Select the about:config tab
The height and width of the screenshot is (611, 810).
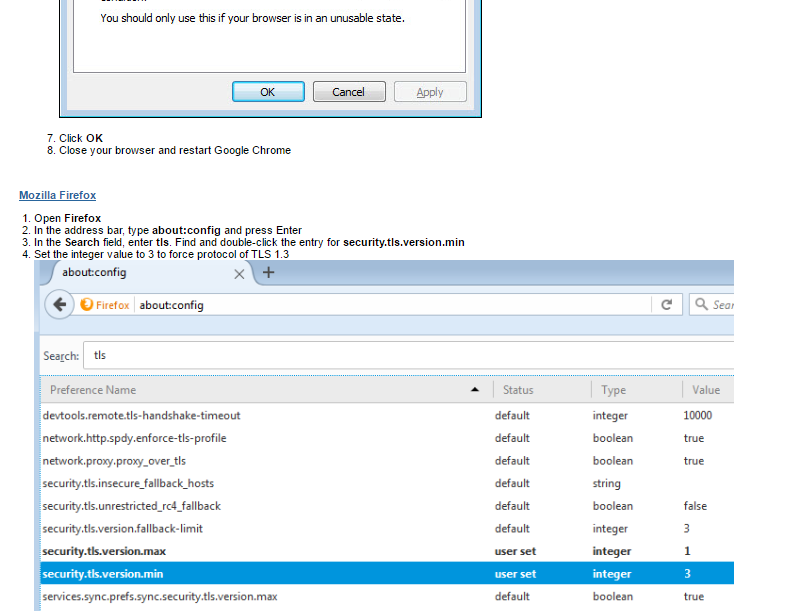[x=140, y=273]
